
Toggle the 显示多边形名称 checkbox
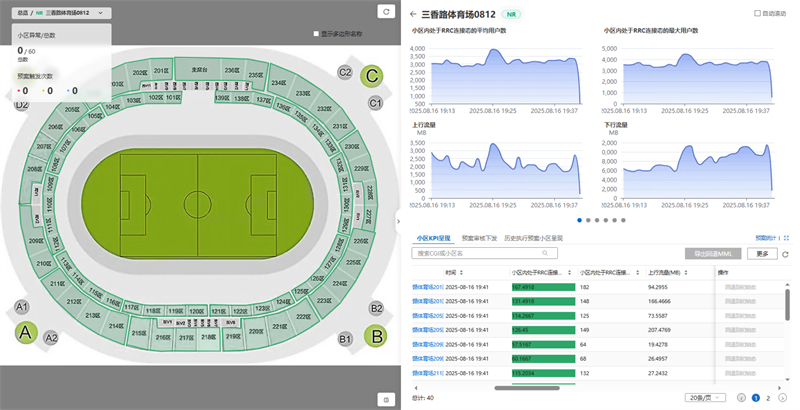[318, 34]
